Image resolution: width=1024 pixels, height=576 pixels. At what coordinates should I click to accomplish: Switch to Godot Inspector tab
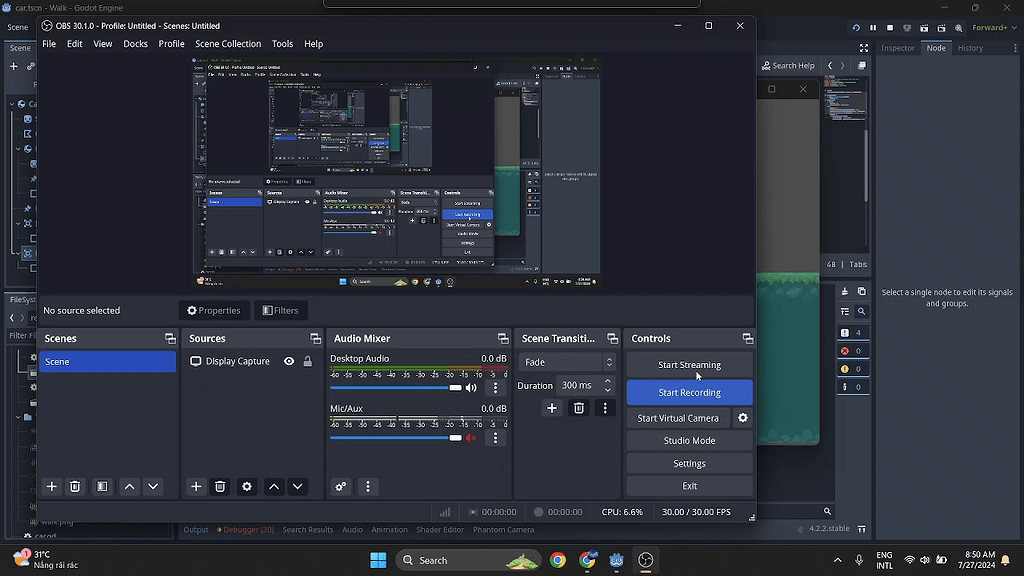898,48
